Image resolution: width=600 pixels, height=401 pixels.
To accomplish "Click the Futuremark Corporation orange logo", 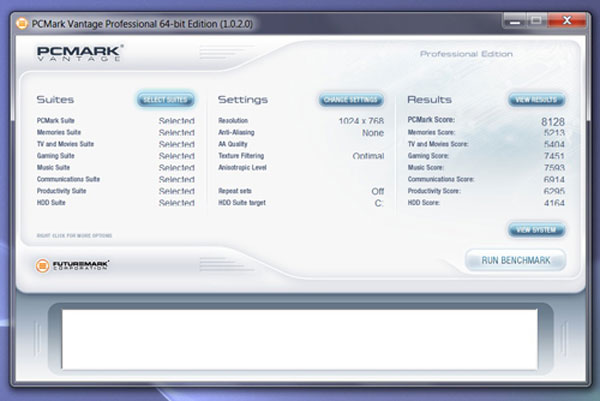I will pyautogui.click(x=42, y=265).
